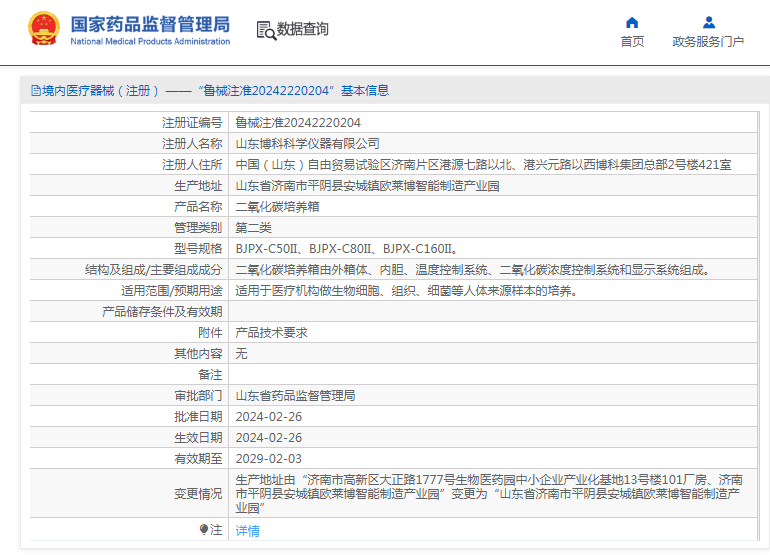Go to 首页 text link

pyautogui.click(x=632, y=41)
